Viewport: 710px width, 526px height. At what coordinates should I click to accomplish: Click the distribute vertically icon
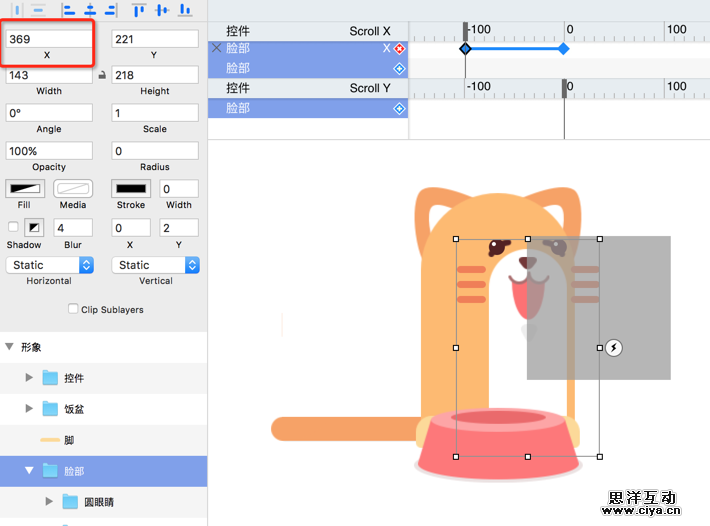point(39,10)
